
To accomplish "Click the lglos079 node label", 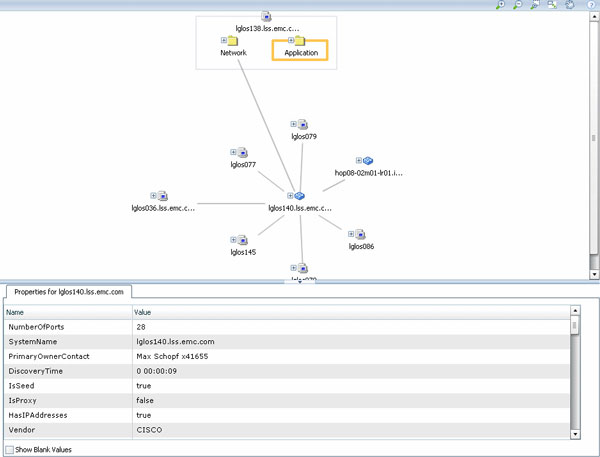I will coord(304,137).
